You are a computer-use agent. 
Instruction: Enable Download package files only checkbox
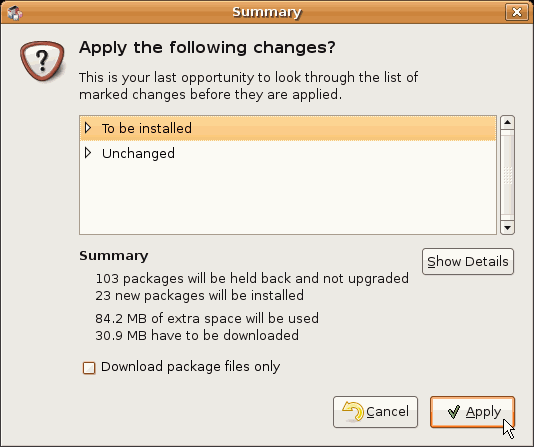click(x=89, y=368)
